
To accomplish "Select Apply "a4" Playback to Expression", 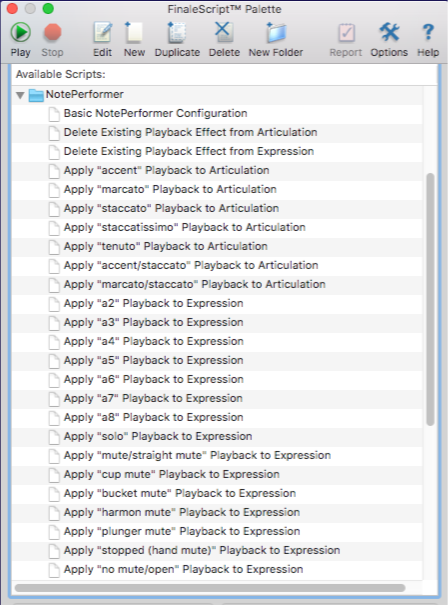I will pos(154,341).
